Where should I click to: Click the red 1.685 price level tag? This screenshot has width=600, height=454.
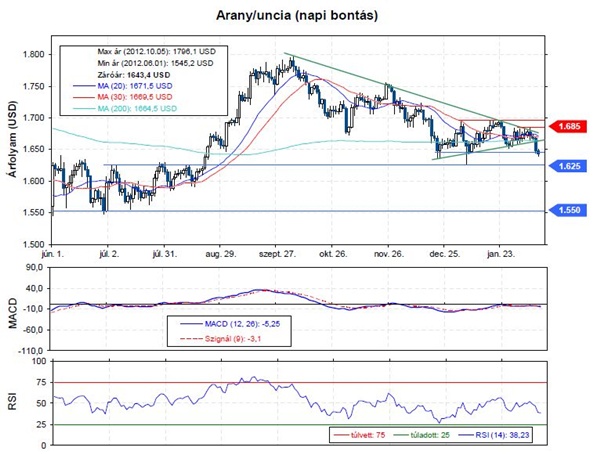click(x=568, y=128)
